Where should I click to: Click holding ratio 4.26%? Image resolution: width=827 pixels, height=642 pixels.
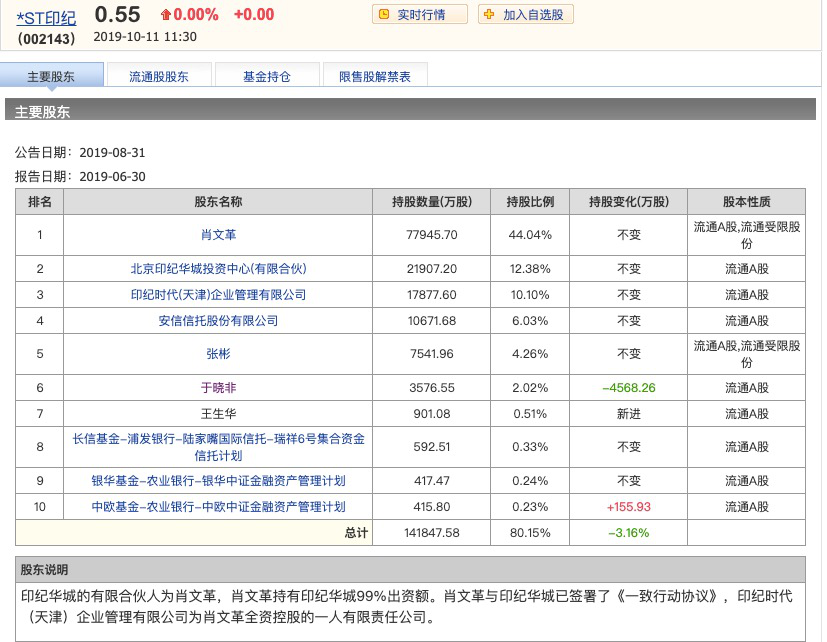pos(530,353)
